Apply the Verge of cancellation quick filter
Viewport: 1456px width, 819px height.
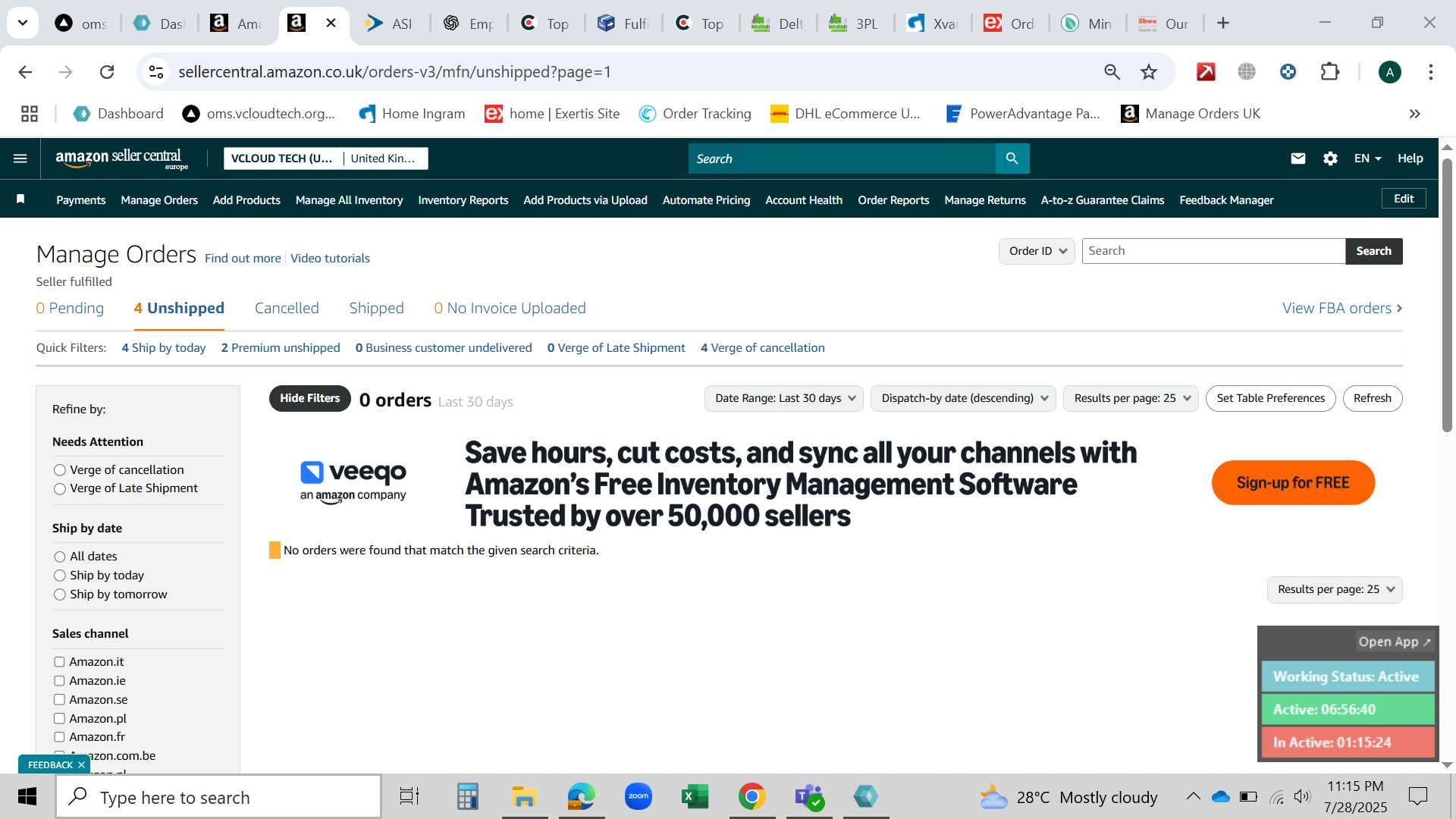tap(762, 348)
